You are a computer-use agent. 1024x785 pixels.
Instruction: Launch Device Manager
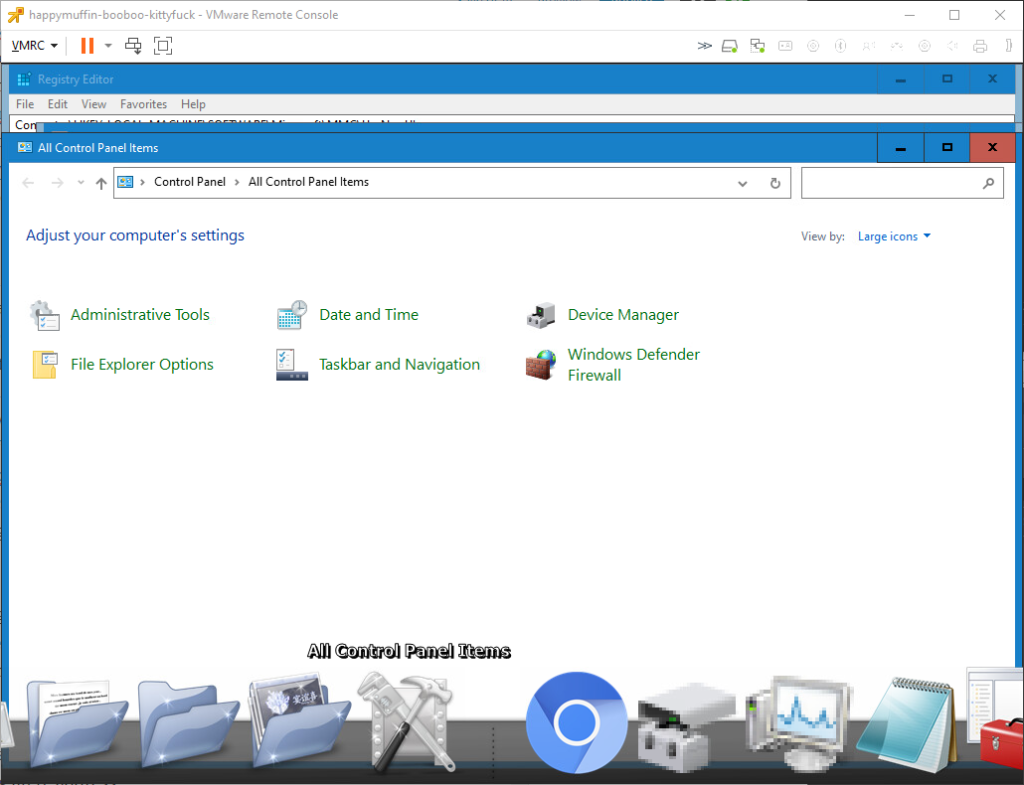(622, 315)
